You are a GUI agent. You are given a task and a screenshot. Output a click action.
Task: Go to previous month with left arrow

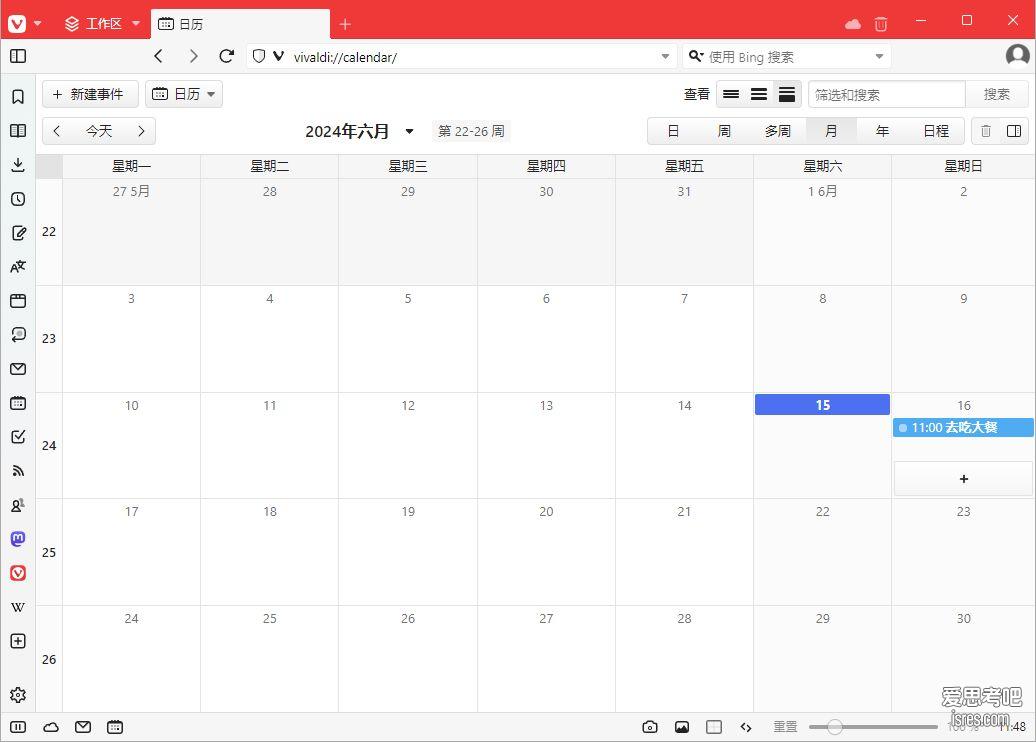[57, 131]
